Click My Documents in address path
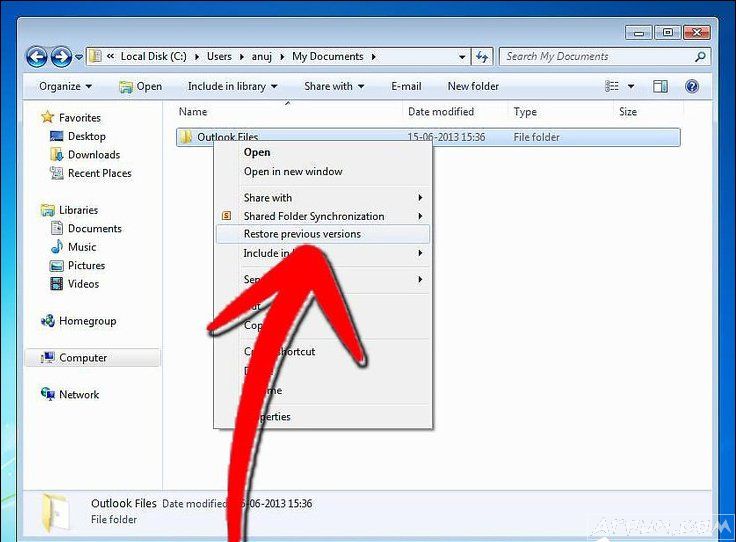The image size is (736, 542). point(328,56)
